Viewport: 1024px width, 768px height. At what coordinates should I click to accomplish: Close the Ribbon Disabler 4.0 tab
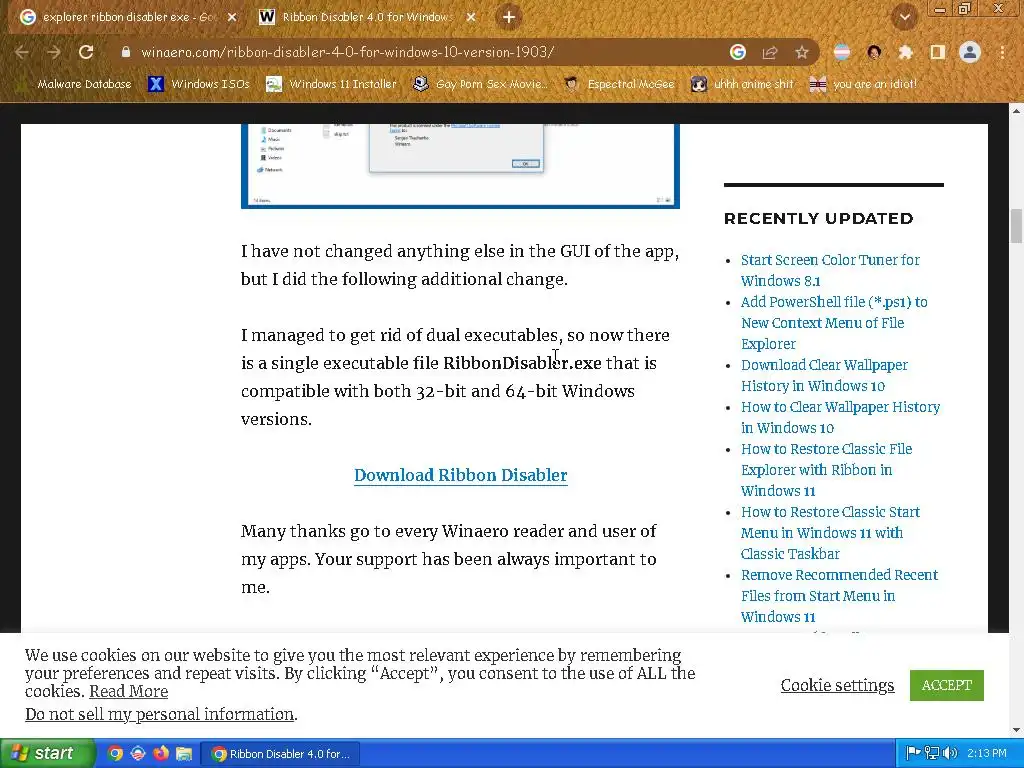pos(471,18)
